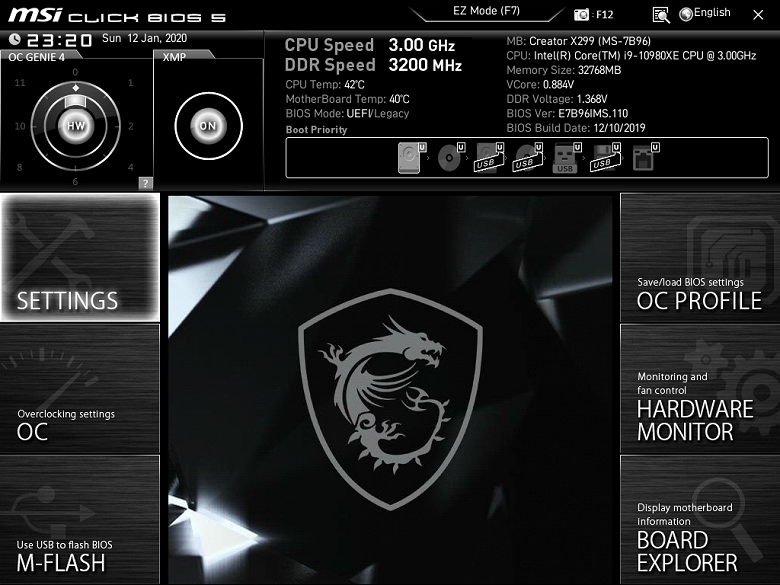Viewport: 780px width, 585px height.
Task: Open the M-FLASH tile
Action: click(x=80, y=520)
